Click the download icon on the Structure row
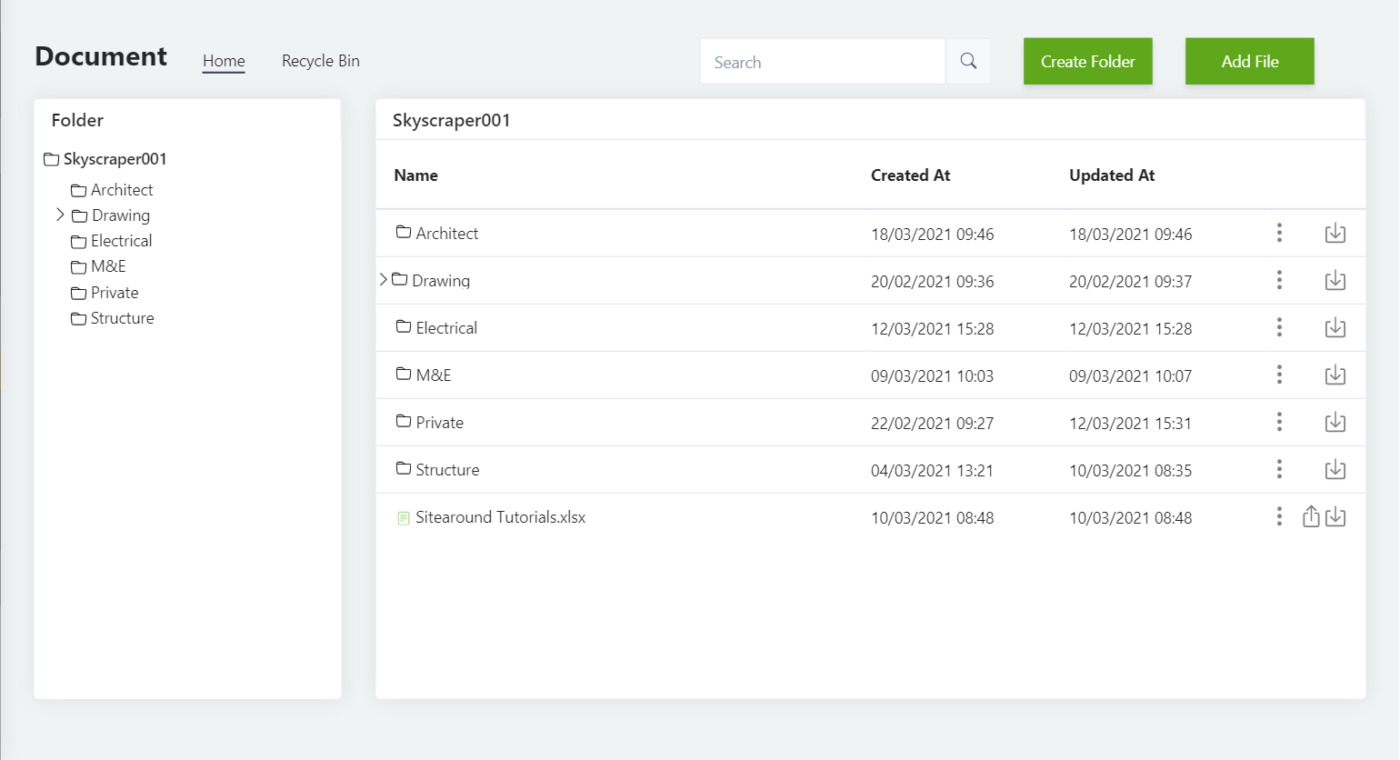1400x760 pixels. click(x=1335, y=469)
